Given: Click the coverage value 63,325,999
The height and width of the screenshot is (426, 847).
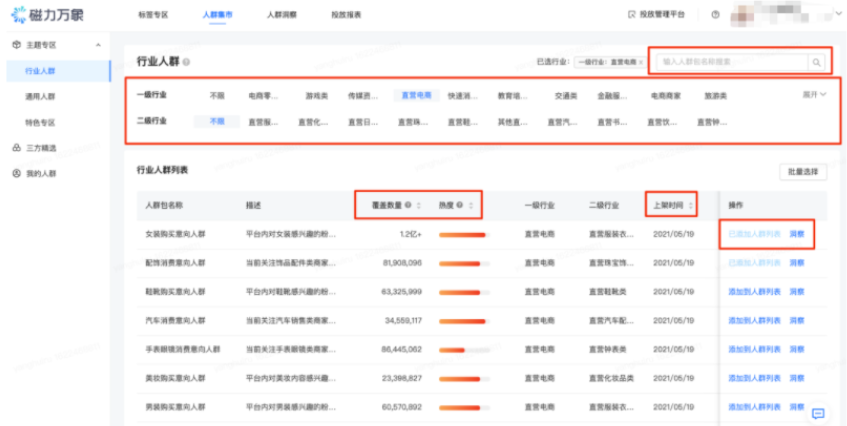Looking at the screenshot, I should [402, 292].
